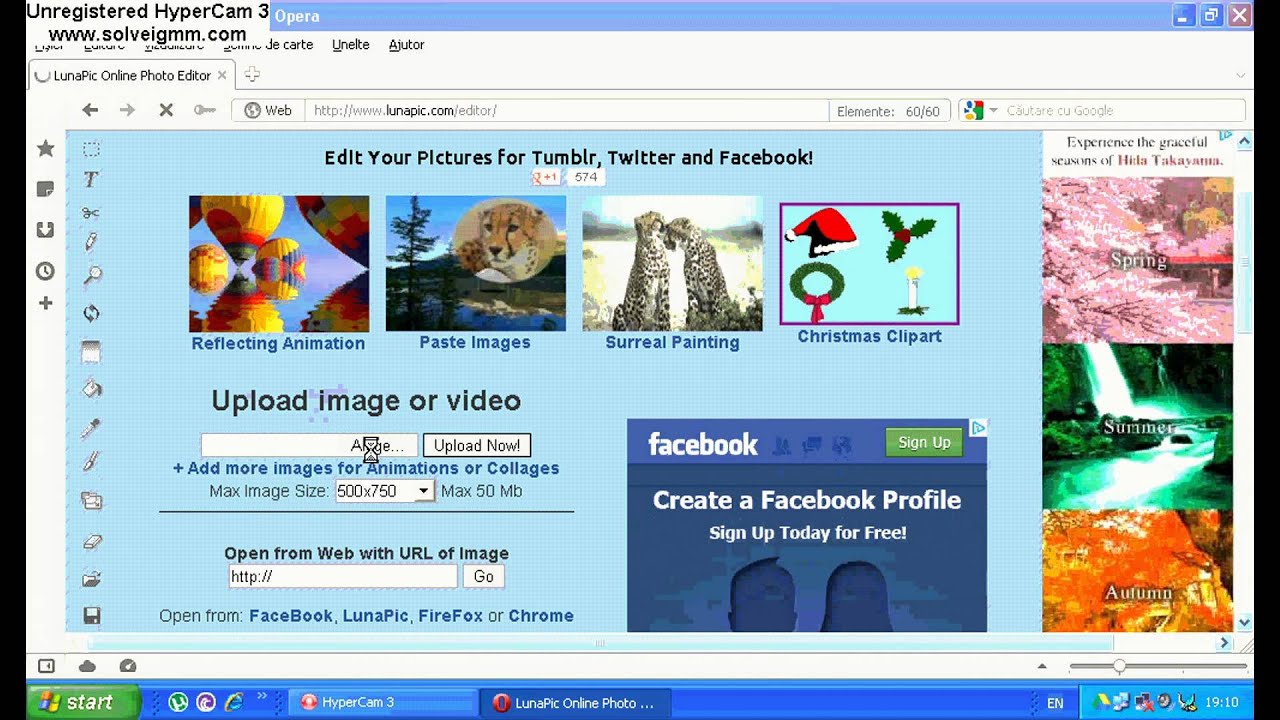Screen dimensions: 1280x720
Task: Open the Unelte menu
Action: [351, 45]
